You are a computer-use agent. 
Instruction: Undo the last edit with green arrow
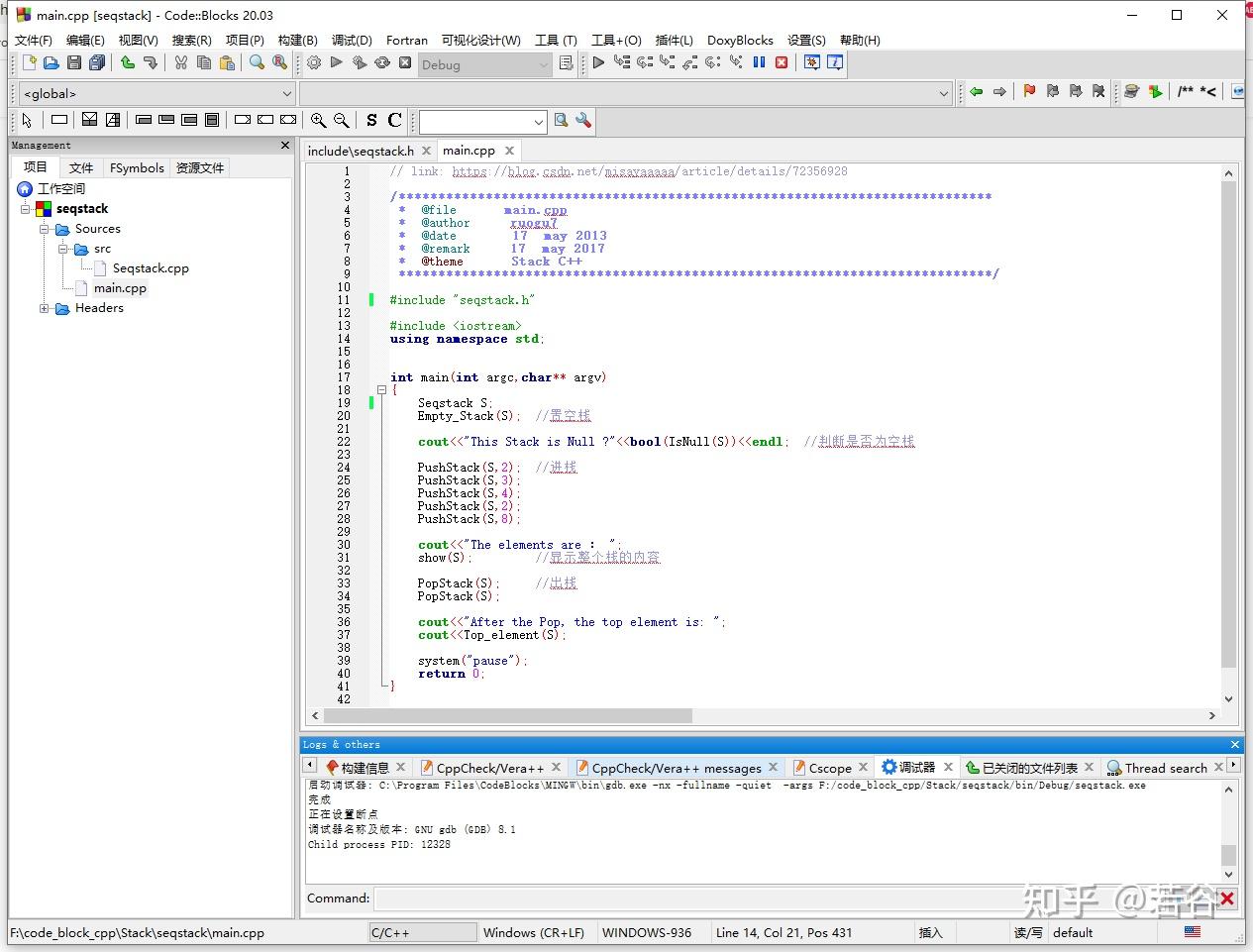pos(128,63)
